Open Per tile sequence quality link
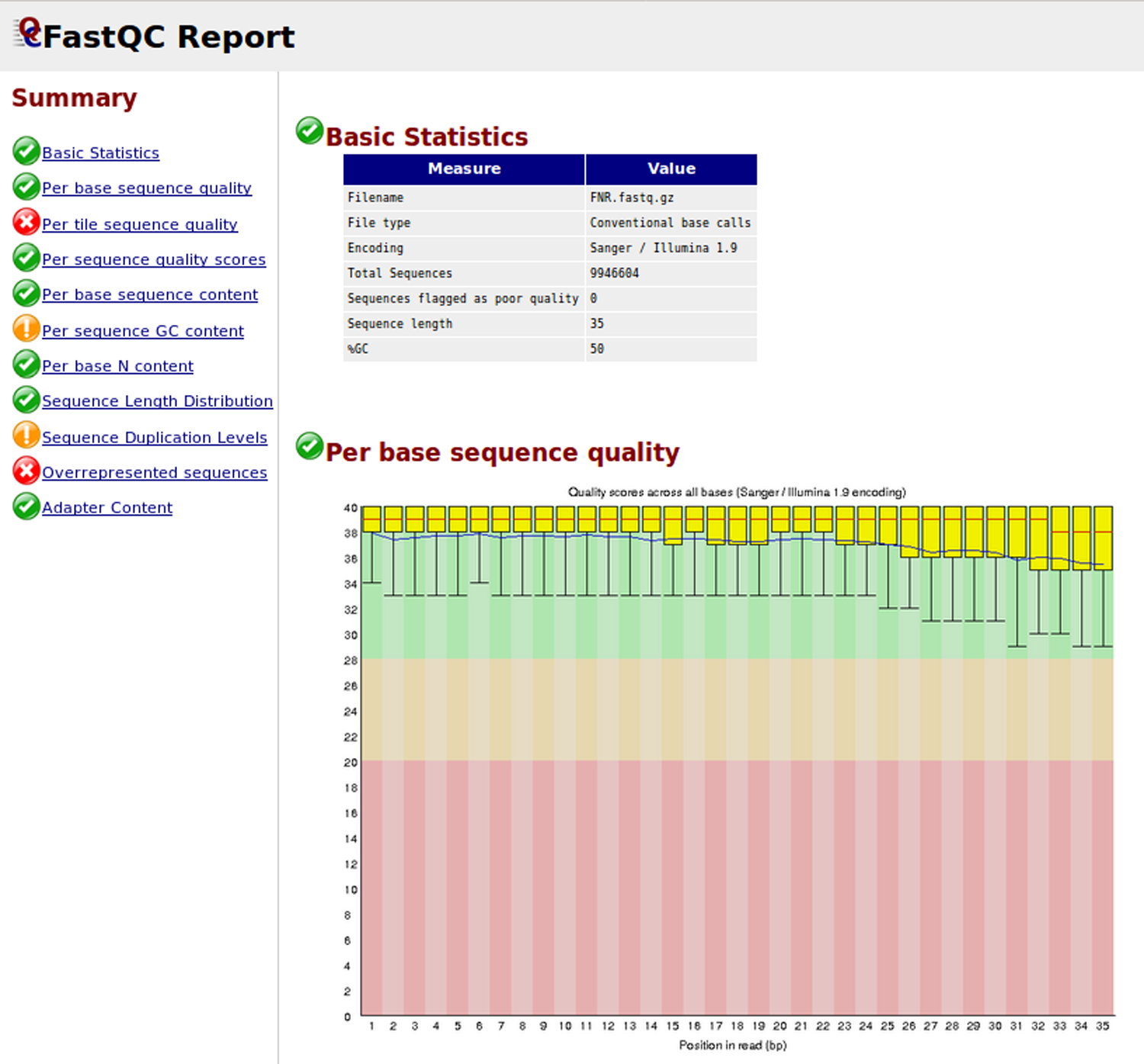This screenshot has height=1064, width=1144. 140,224
